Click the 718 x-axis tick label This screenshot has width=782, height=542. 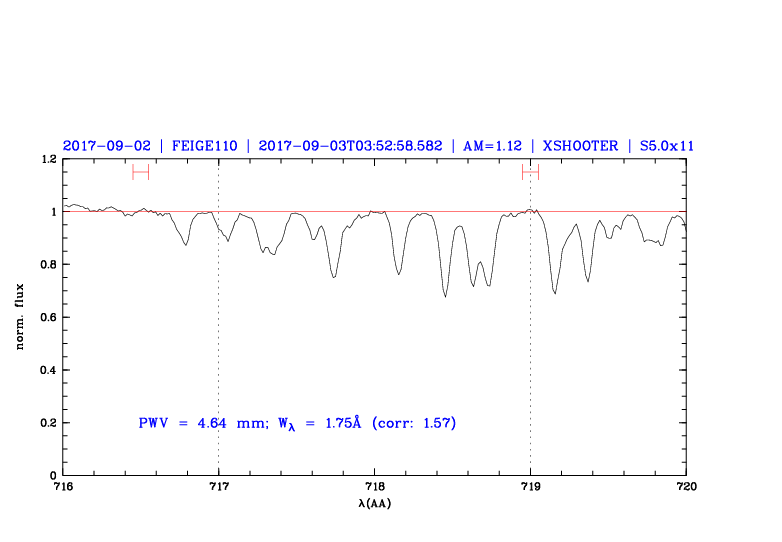[x=374, y=487]
